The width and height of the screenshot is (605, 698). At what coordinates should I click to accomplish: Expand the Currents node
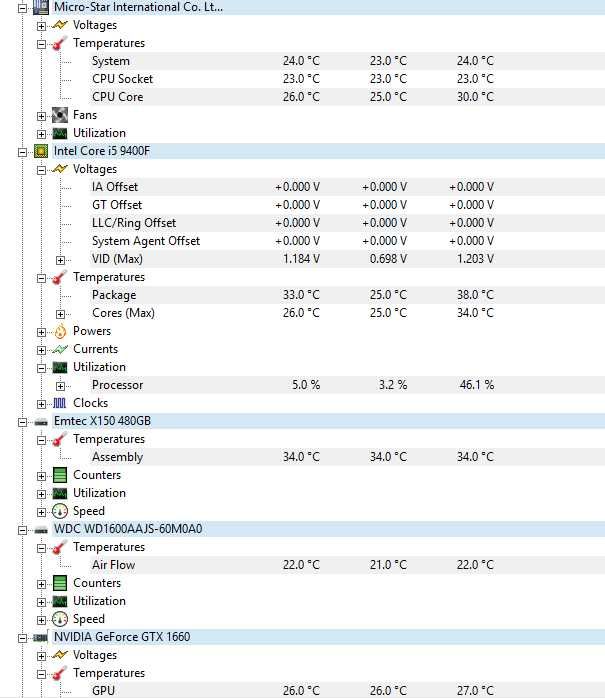tap(41, 350)
